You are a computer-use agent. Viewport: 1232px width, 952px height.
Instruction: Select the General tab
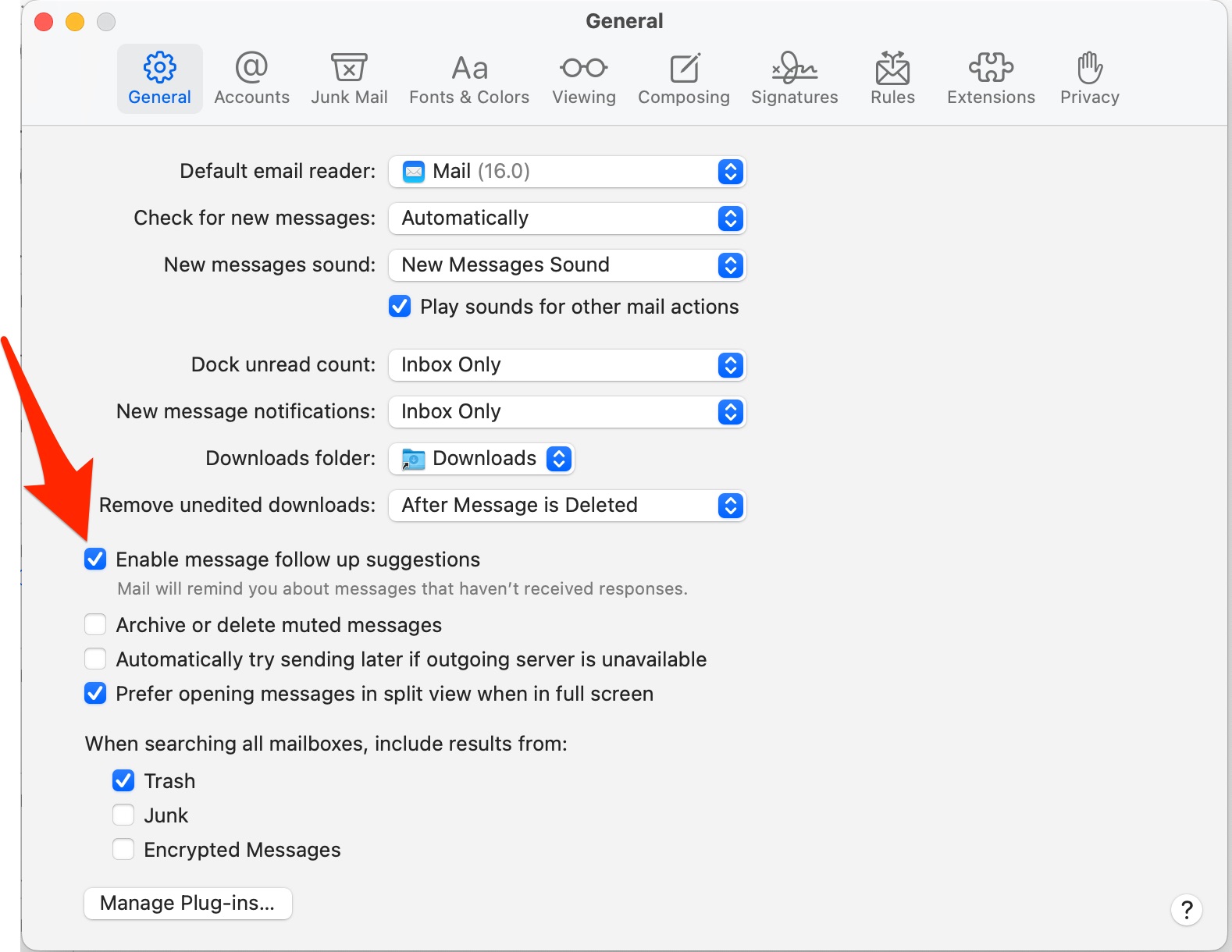159,78
